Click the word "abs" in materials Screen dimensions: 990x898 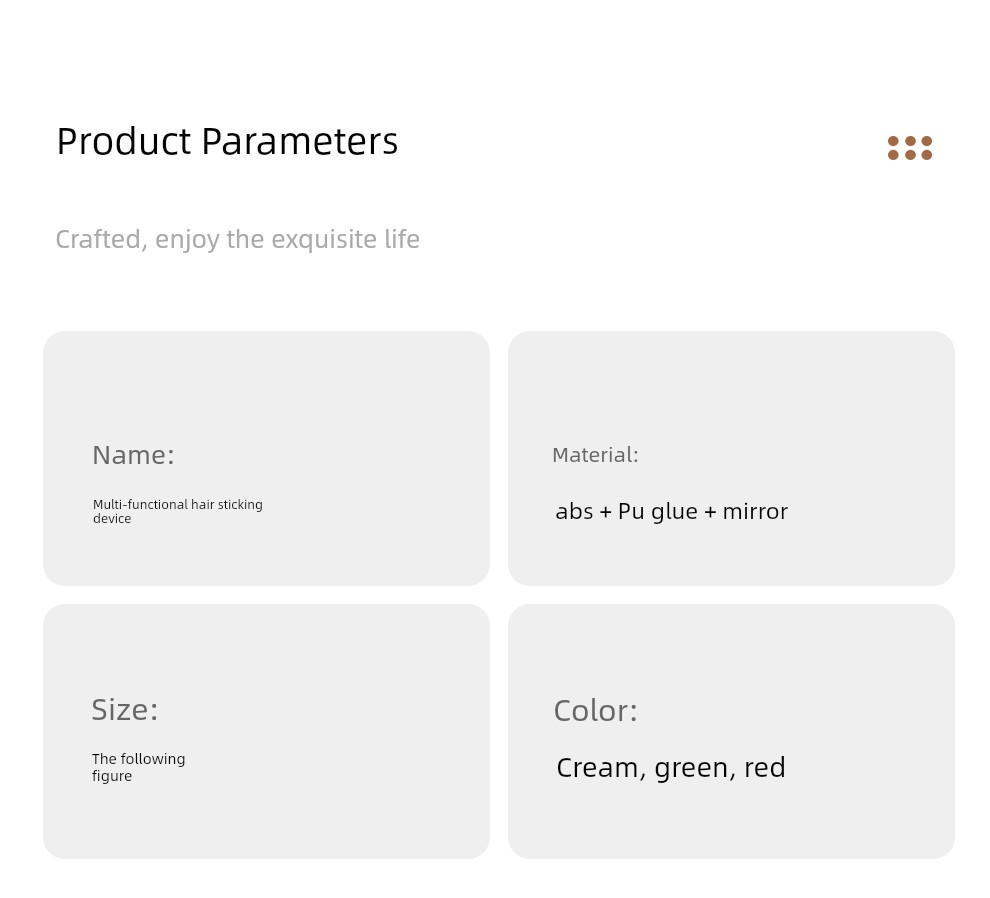(x=574, y=512)
